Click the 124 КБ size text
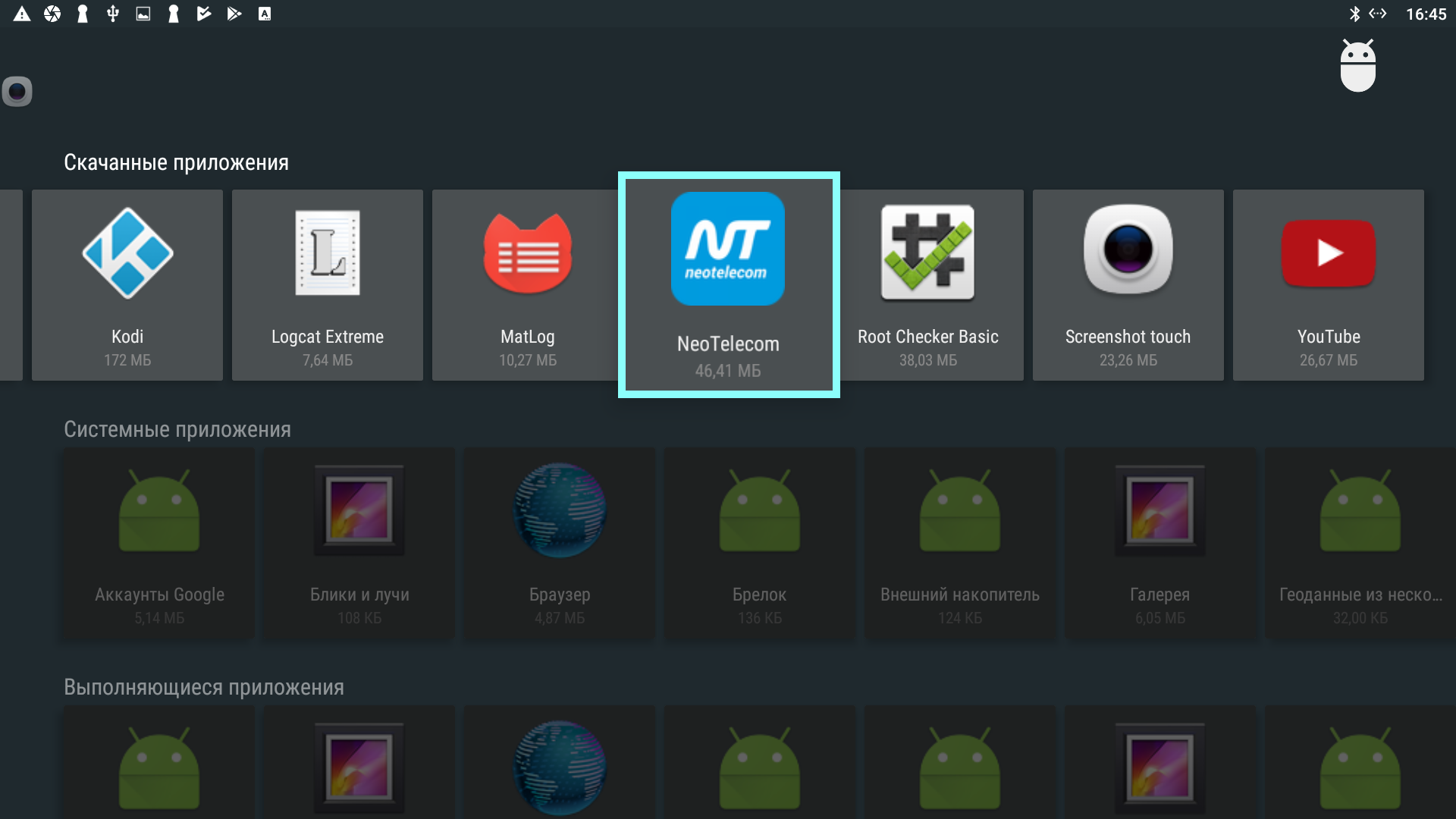The image size is (1456, 819). (x=960, y=618)
